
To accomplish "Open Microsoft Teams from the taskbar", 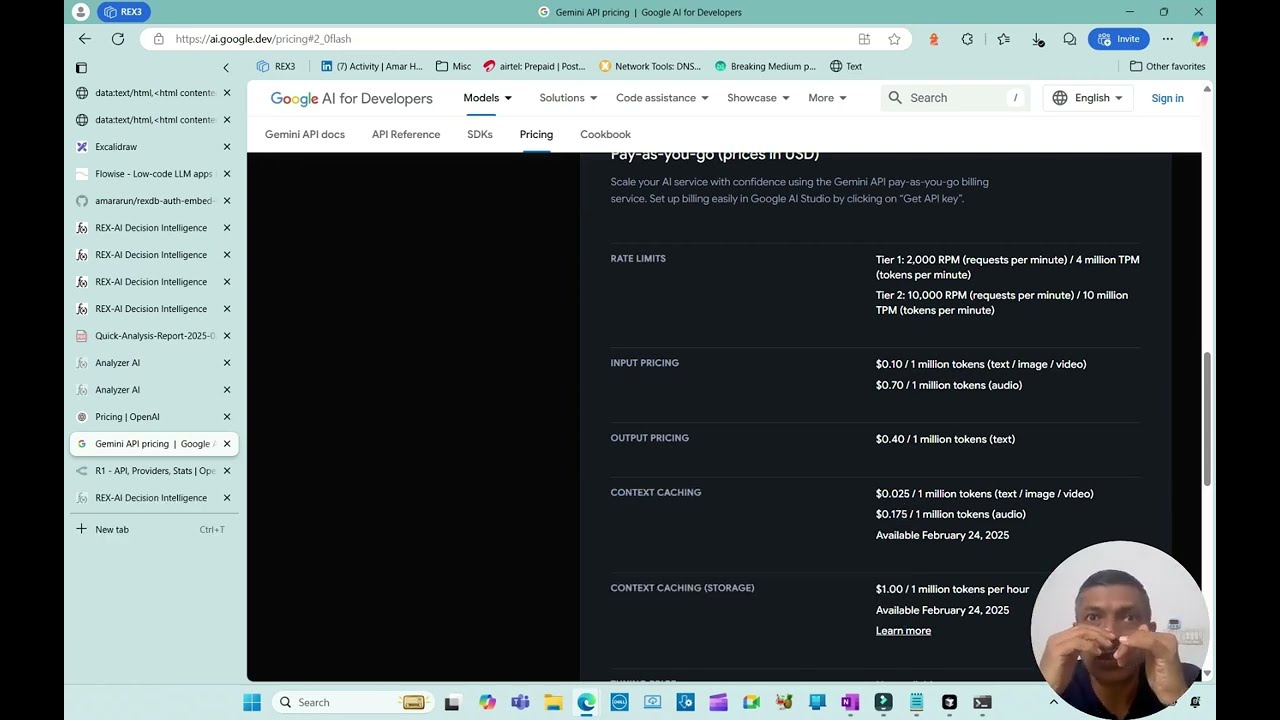I will point(520,702).
